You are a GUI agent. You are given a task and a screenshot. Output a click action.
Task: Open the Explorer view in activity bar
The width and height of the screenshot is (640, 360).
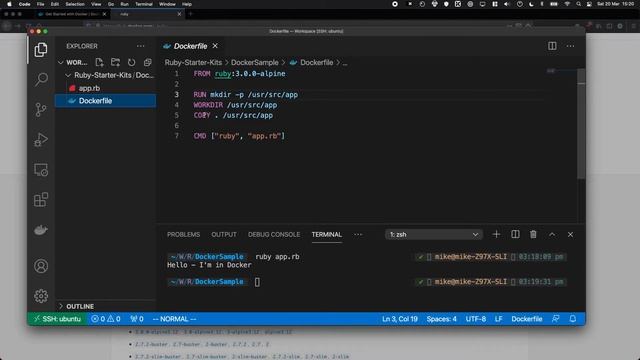[x=41, y=50]
